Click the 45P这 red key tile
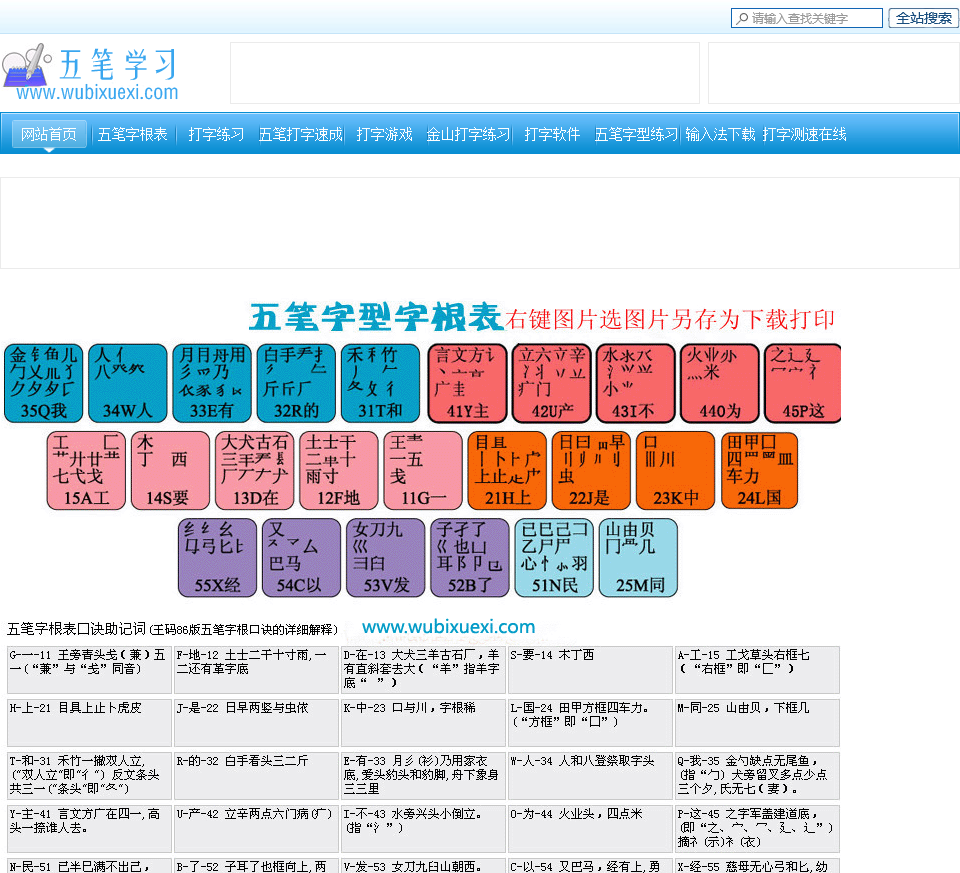Screen dimensions: 960x873 [803, 383]
